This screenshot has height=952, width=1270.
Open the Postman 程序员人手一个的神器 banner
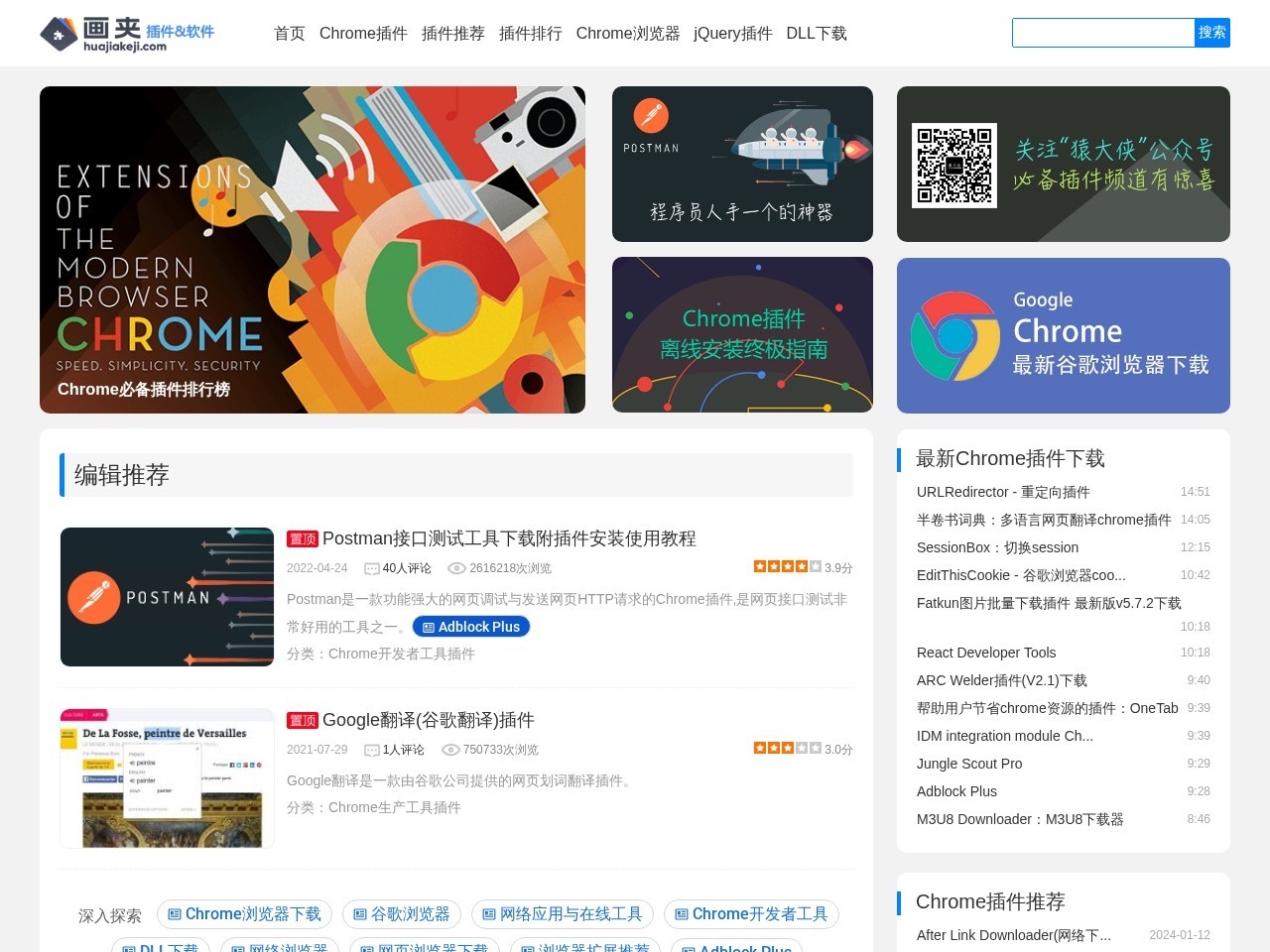pyautogui.click(x=742, y=164)
